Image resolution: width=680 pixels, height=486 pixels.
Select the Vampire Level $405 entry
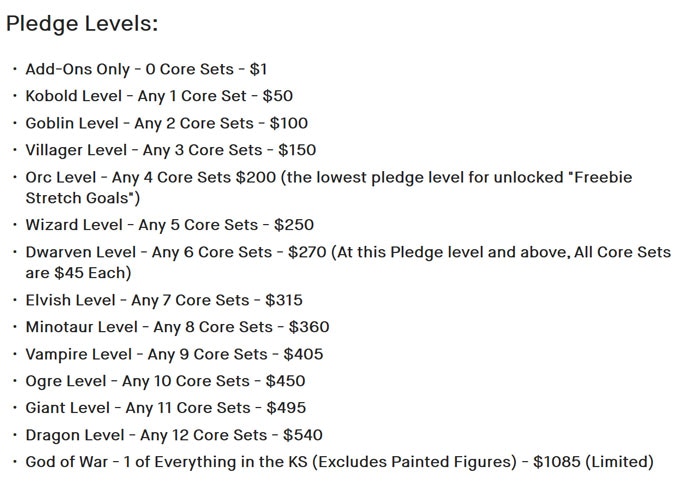pyautogui.click(x=174, y=354)
